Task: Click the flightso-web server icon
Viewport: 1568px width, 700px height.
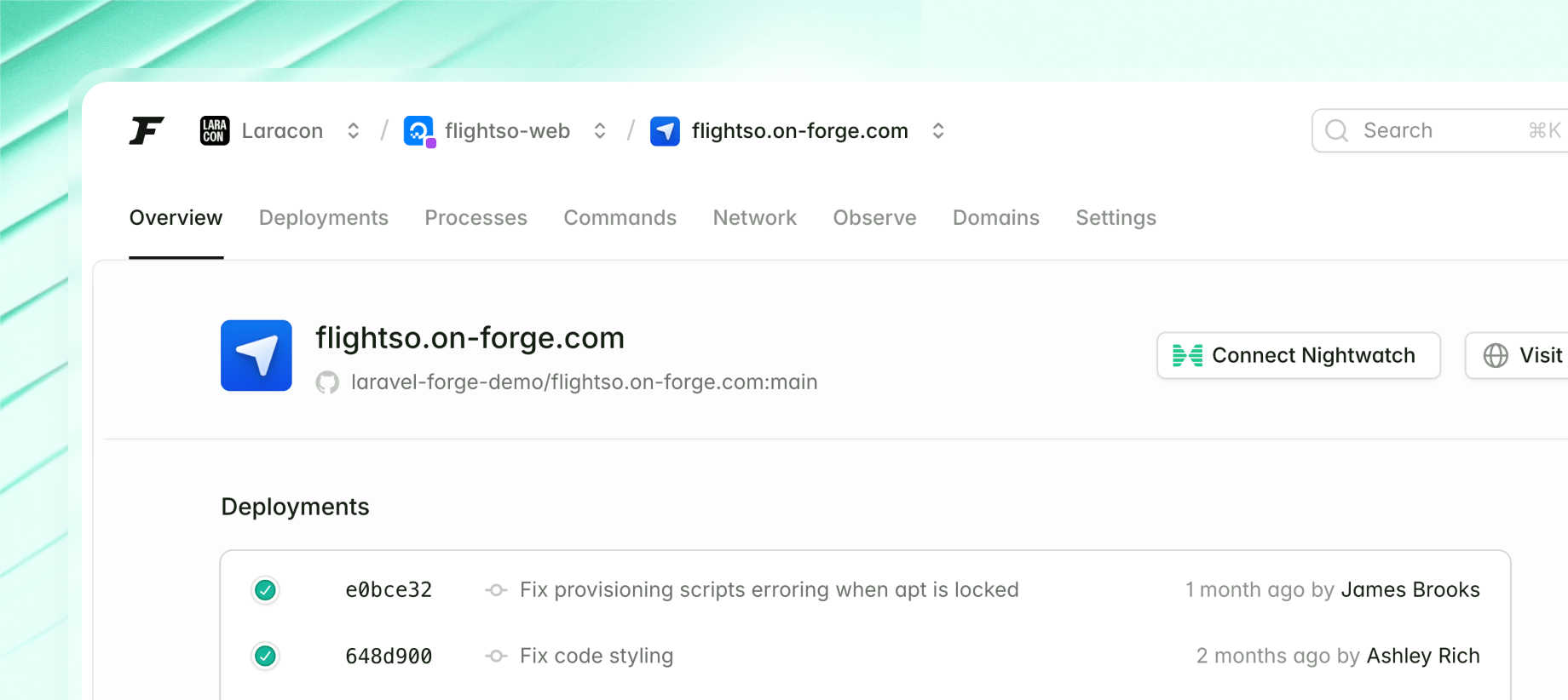Action: (x=418, y=130)
